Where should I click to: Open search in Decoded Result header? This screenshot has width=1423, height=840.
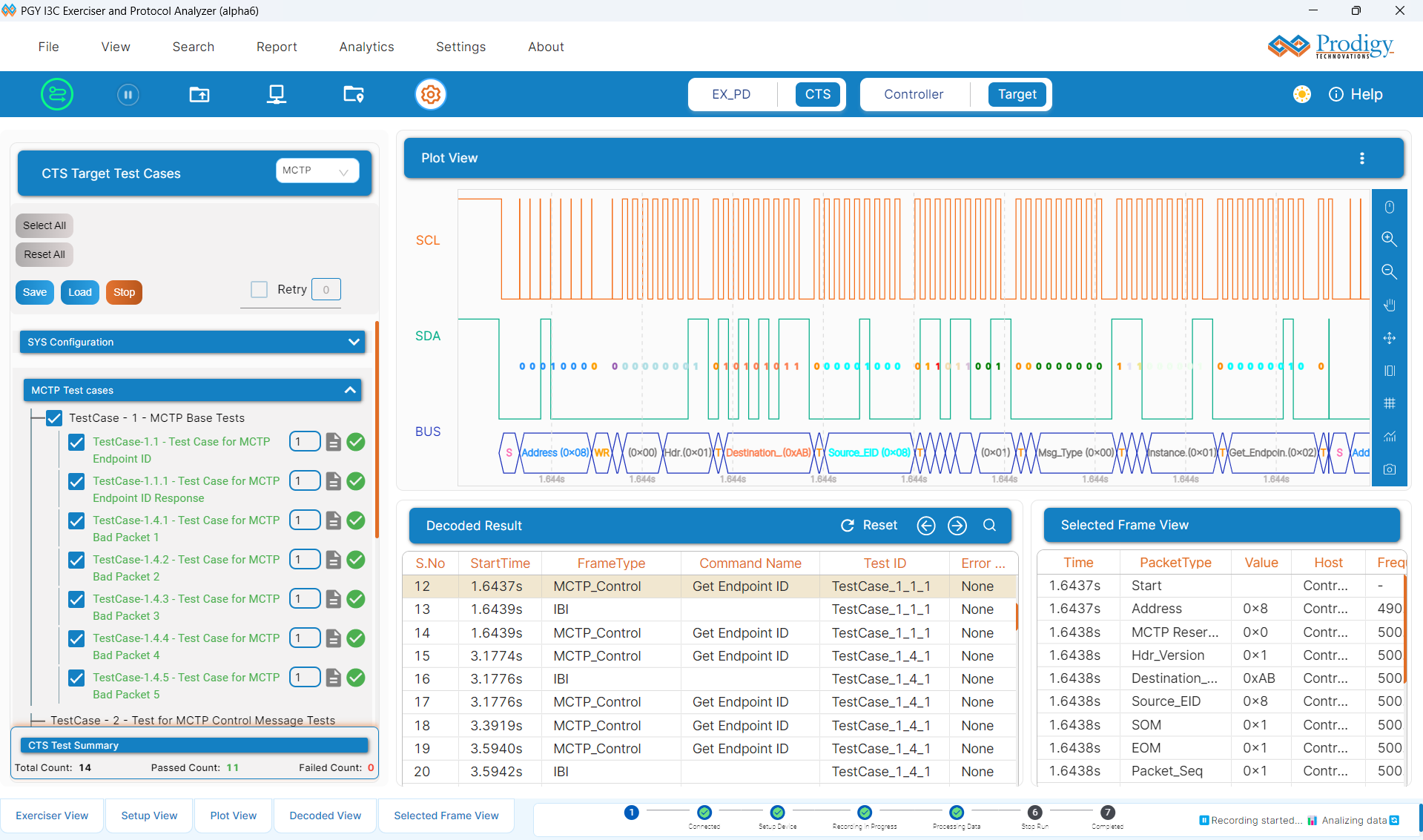[989, 525]
